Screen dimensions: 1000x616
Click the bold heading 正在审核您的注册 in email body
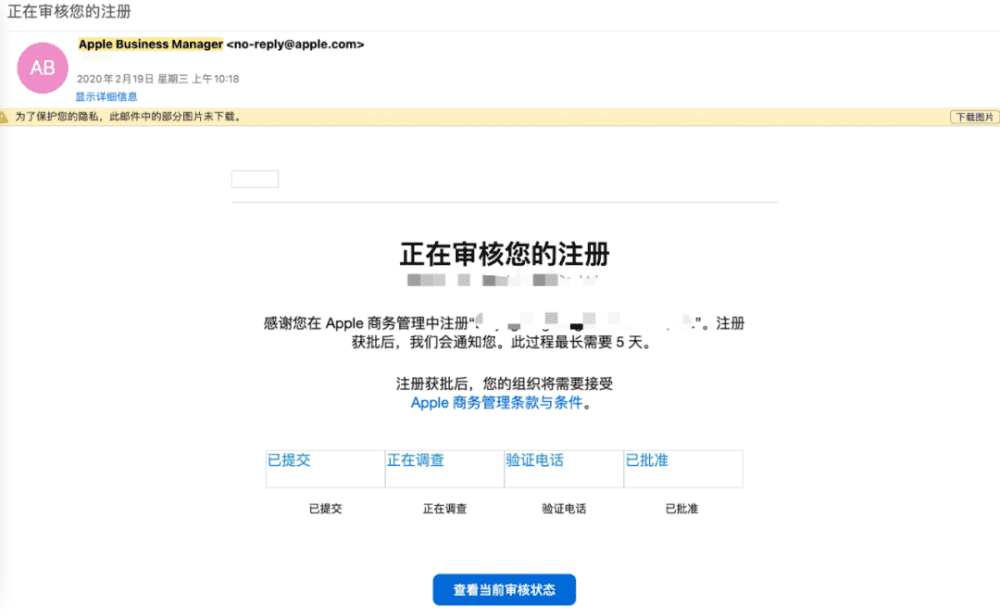pyautogui.click(x=504, y=254)
